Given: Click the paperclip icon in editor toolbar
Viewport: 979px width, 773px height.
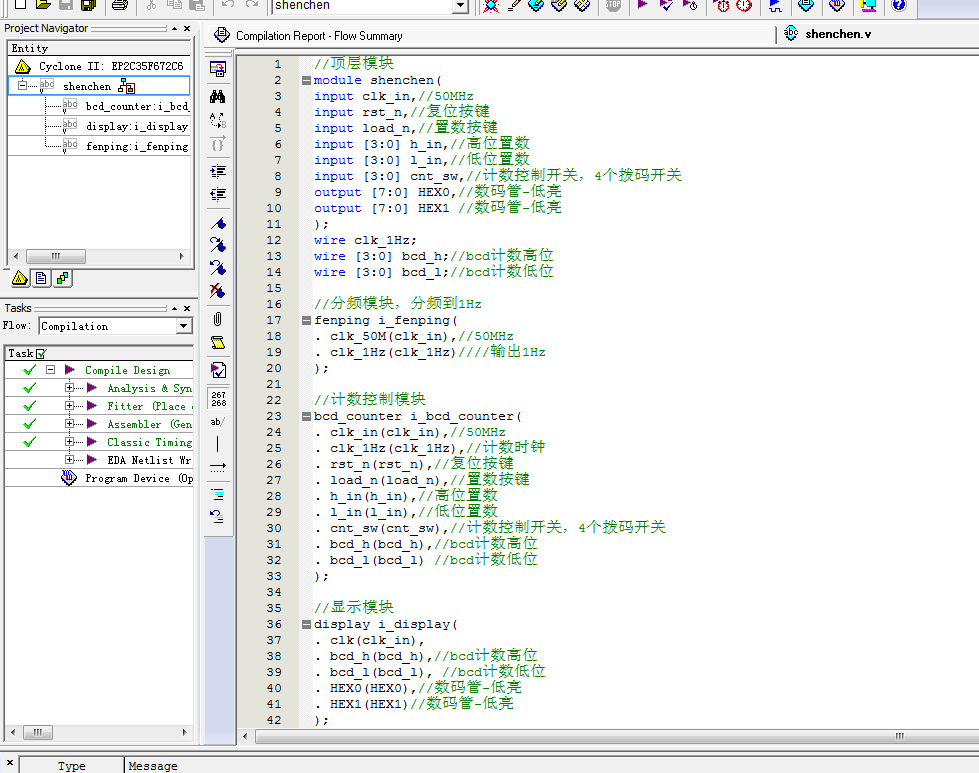Looking at the screenshot, I should pos(217,319).
